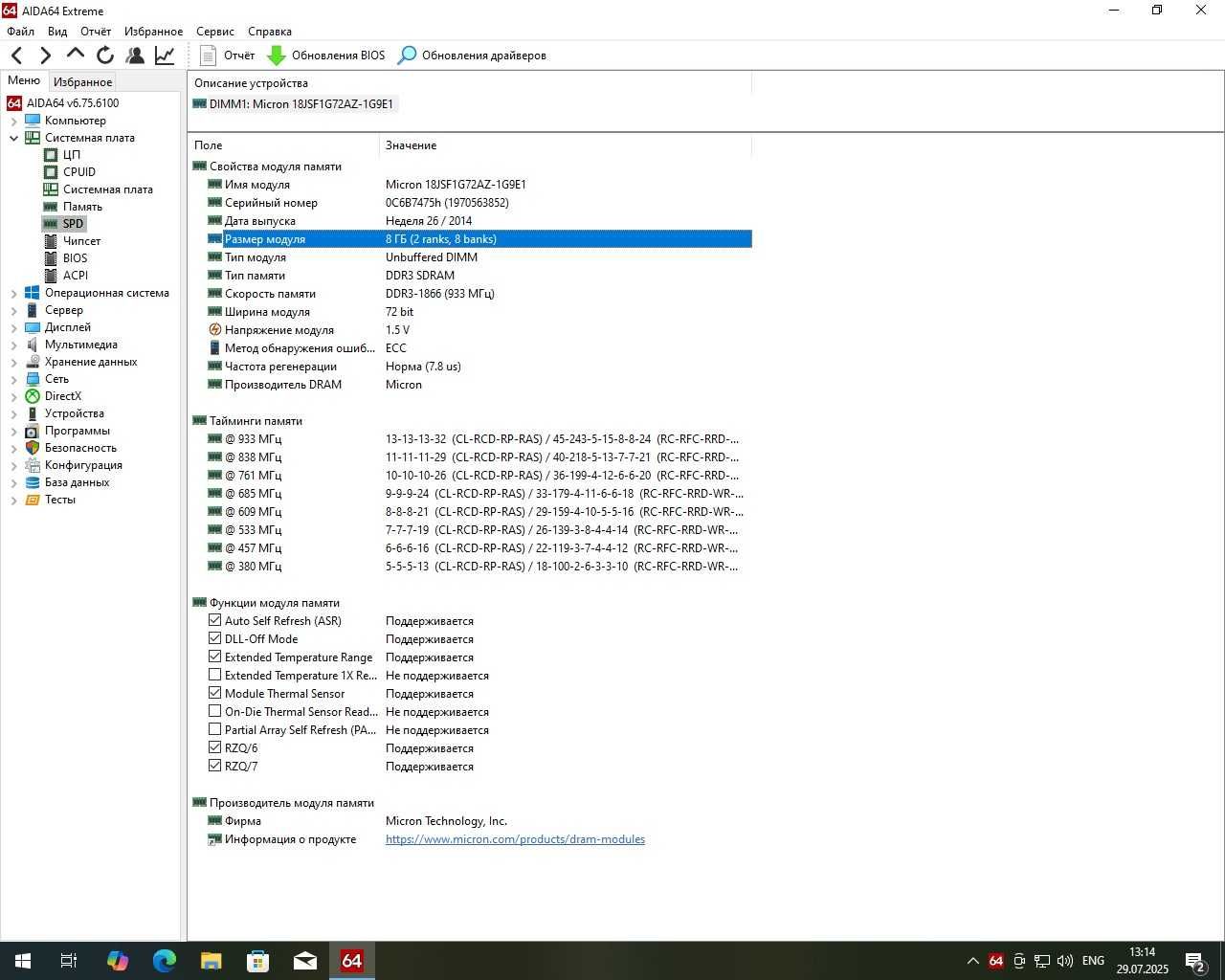Toggle Extended Temperature 1X Refresh checkbox
The width and height of the screenshot is (1225, 980).
(214, 675)
